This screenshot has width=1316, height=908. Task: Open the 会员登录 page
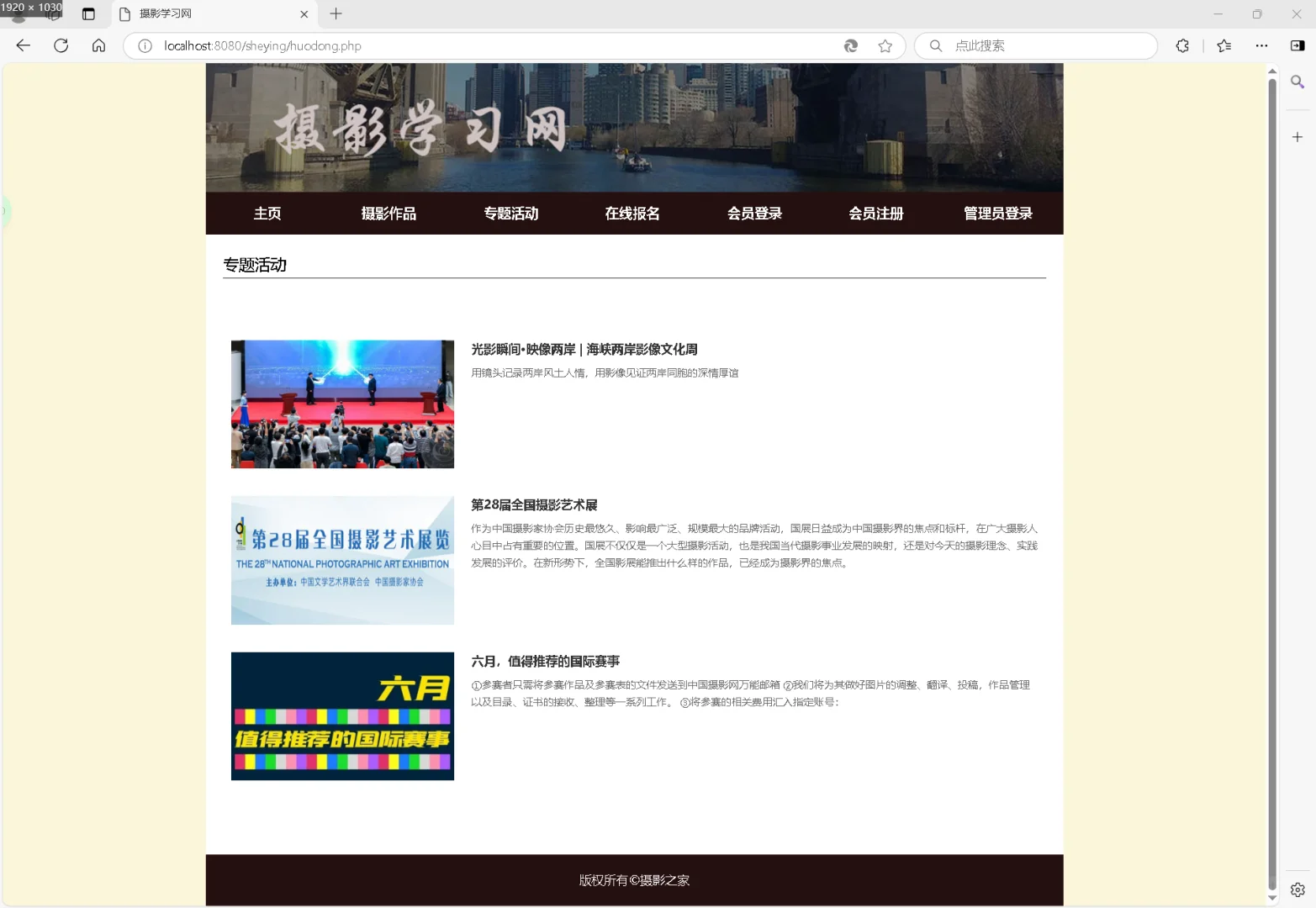tap(753, 214)
